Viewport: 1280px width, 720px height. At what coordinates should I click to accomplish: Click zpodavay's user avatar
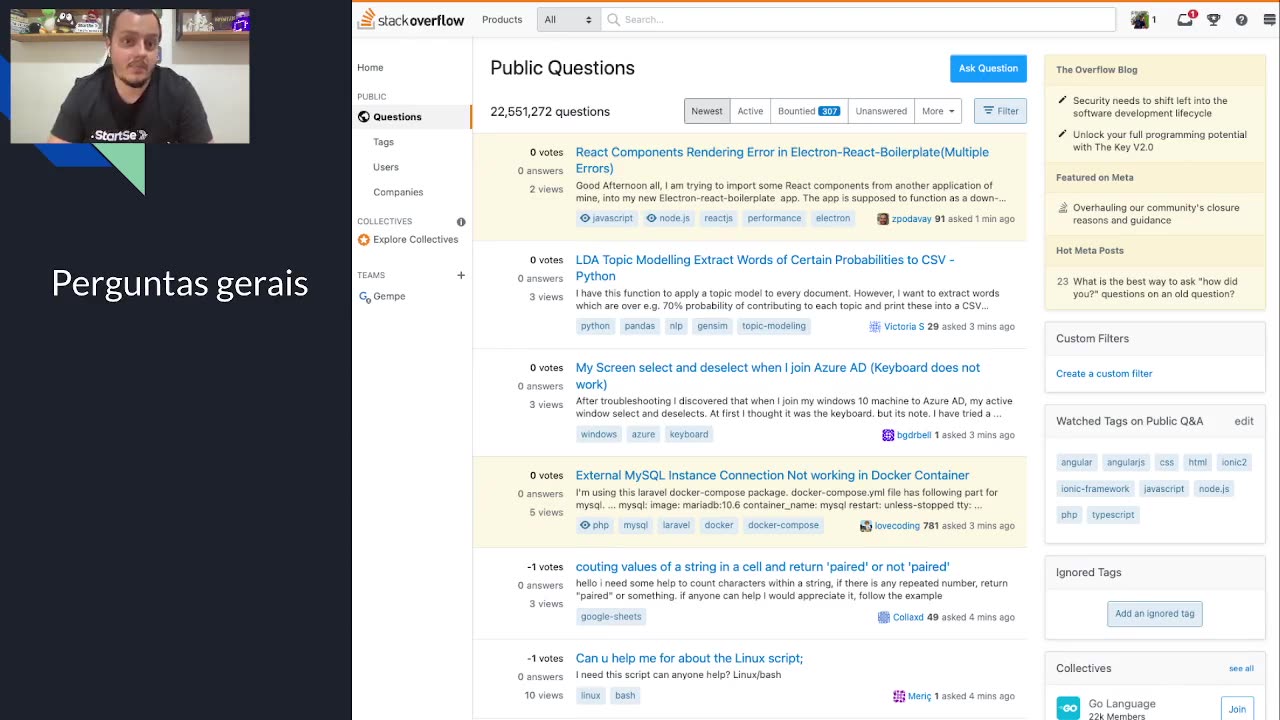point(883,219)
